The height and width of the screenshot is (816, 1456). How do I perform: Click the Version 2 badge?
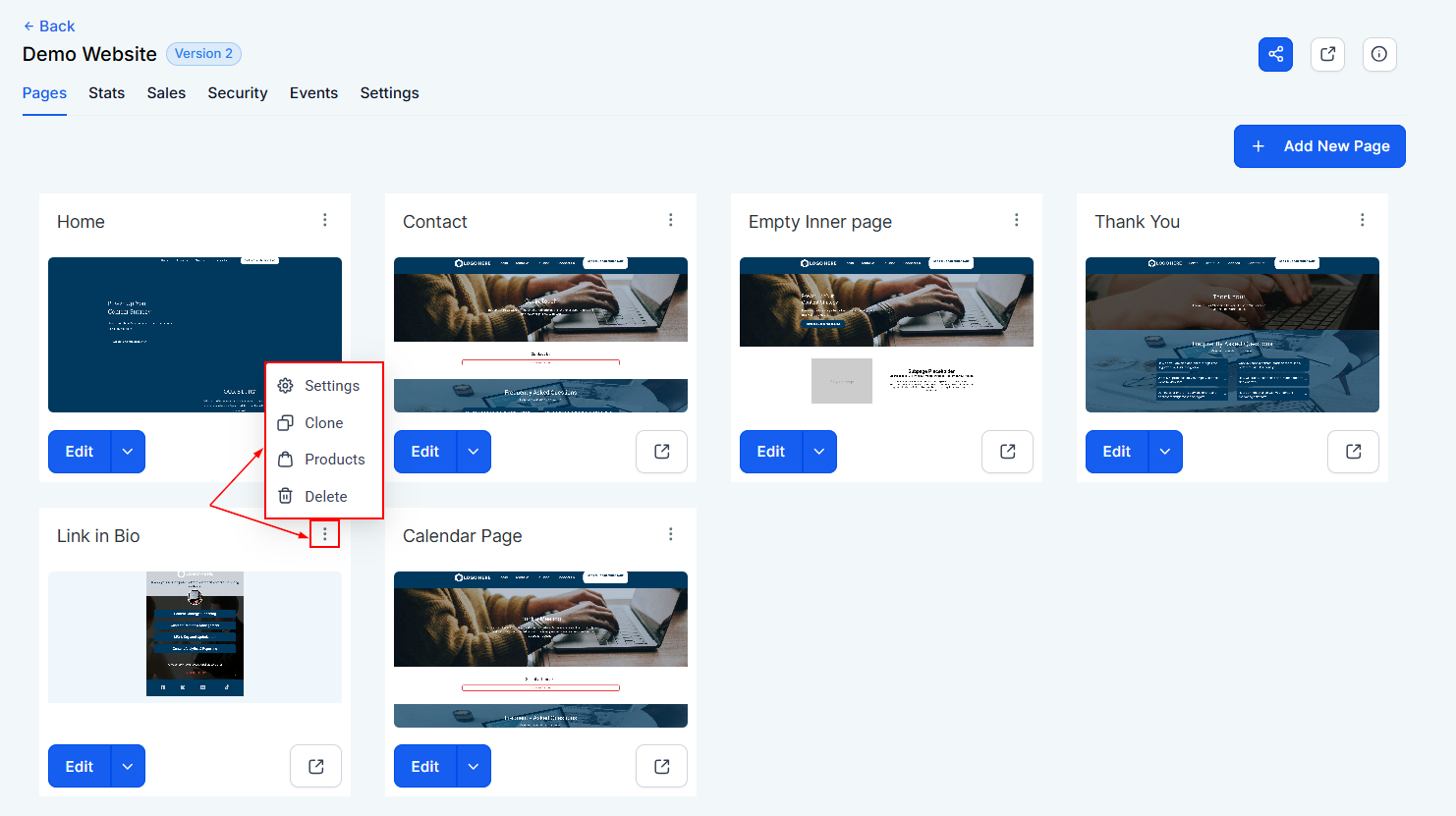tap(203, 54)
